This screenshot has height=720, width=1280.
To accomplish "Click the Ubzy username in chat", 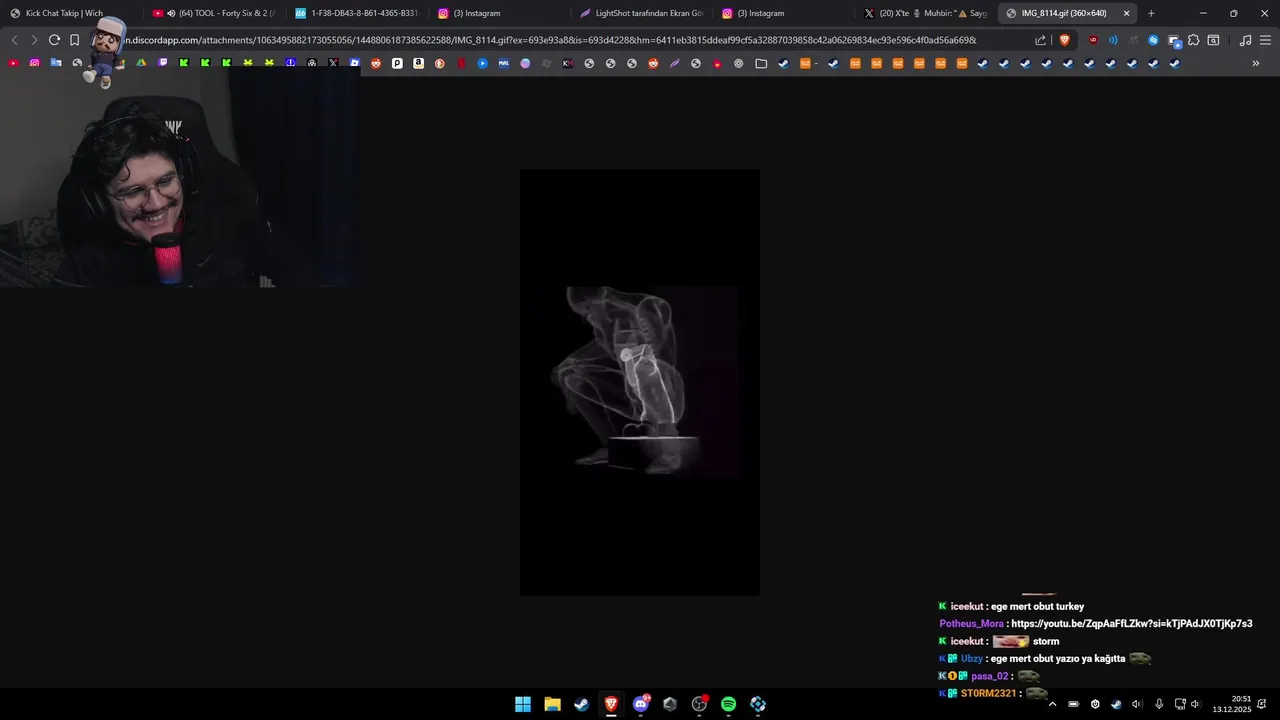I will [x=971, y=659].
